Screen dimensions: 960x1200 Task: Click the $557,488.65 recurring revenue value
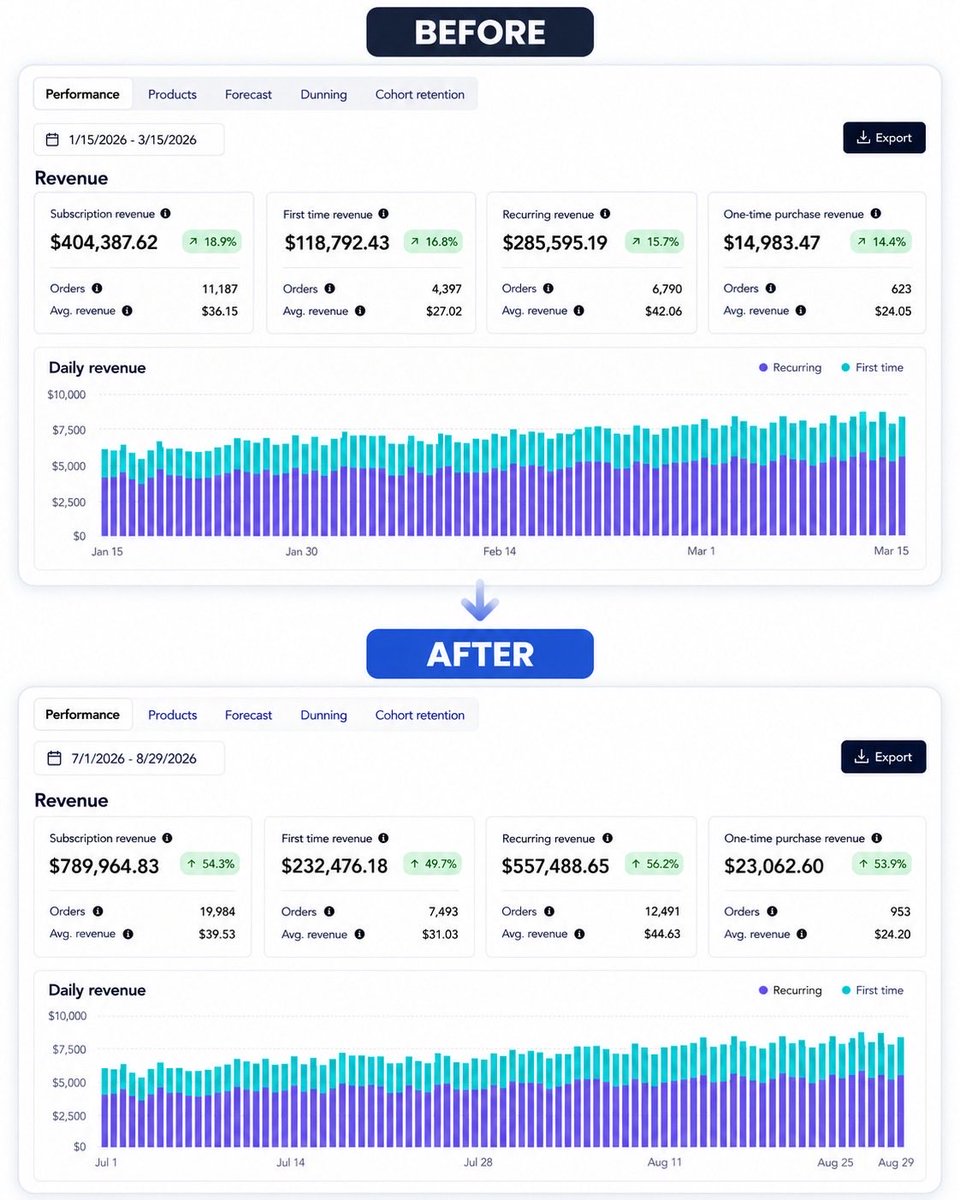point(555,866)
